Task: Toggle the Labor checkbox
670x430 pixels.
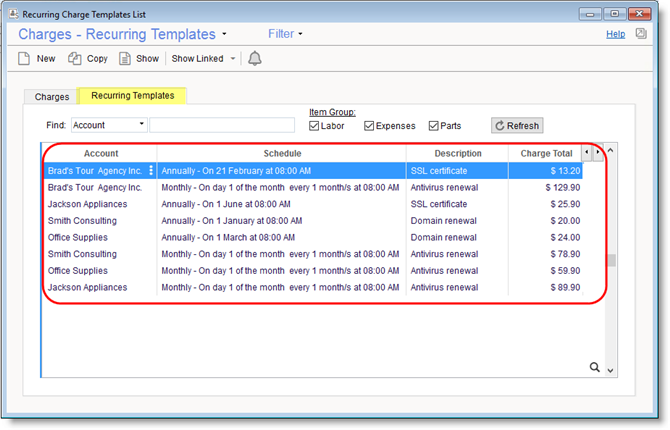Action: [314, 126]
